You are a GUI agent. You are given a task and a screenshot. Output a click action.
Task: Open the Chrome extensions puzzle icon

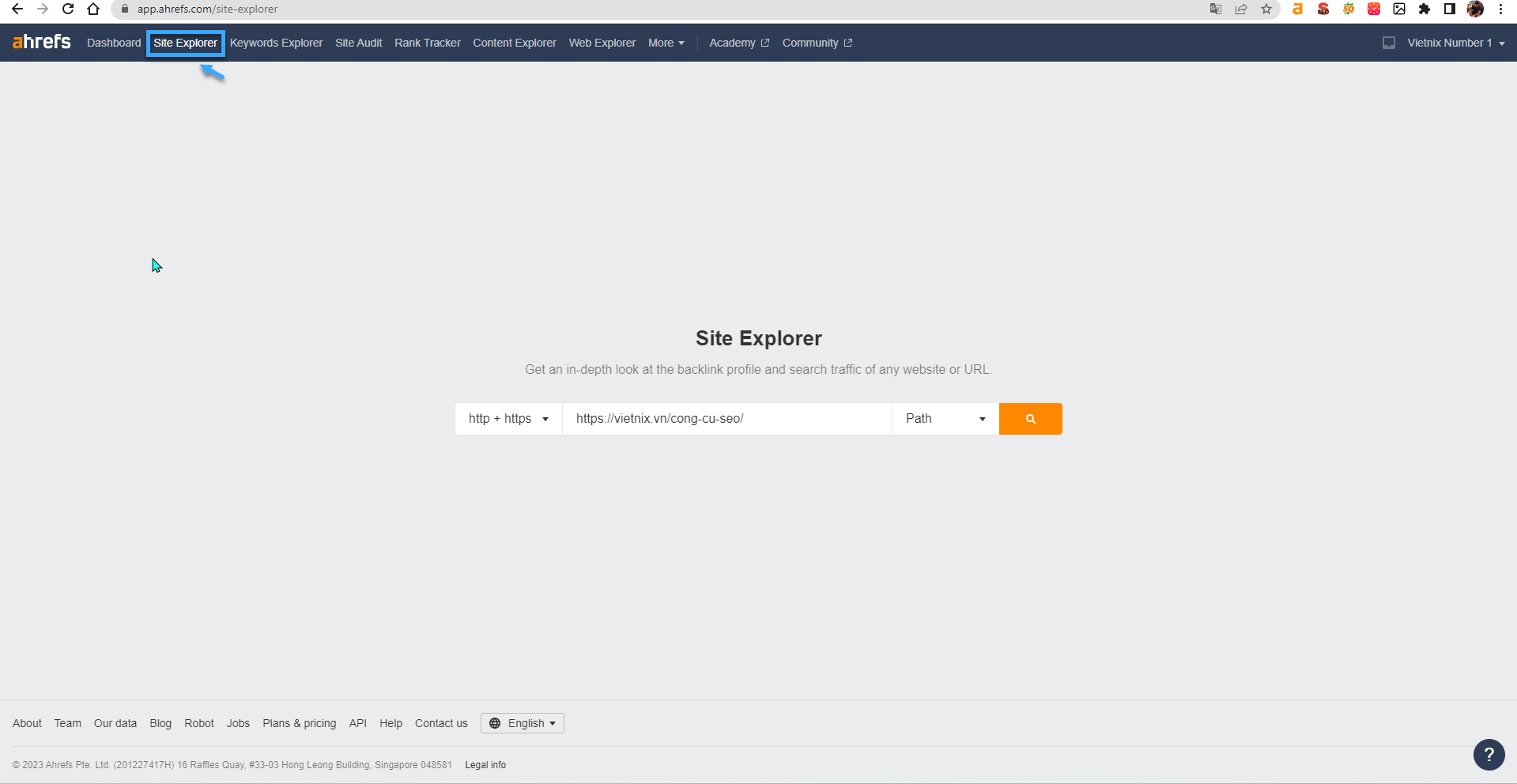tap(1425, 9)
